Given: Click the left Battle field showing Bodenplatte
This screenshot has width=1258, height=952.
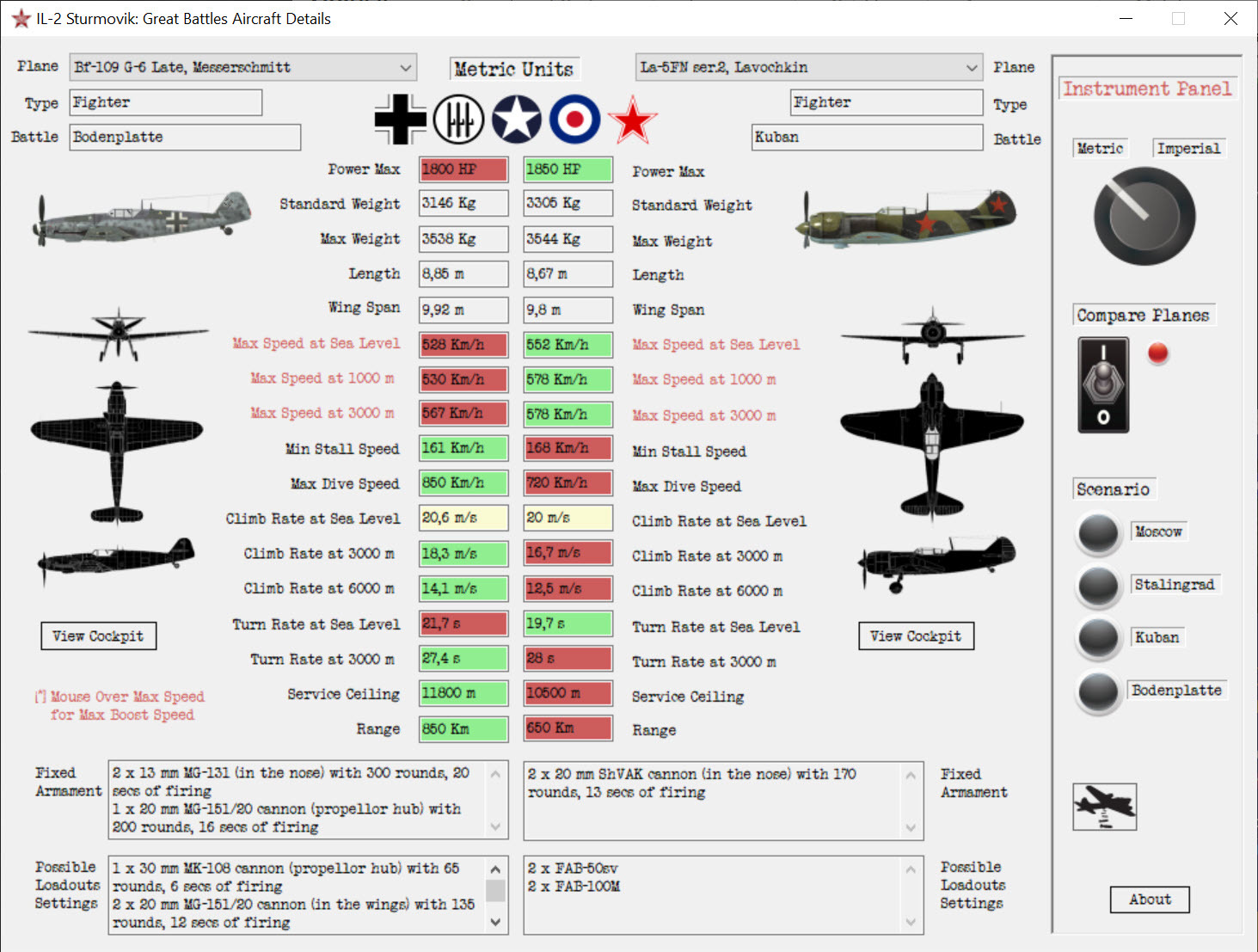Looking at the screenshot, I should pyautogui.click(x=186, y=138).
